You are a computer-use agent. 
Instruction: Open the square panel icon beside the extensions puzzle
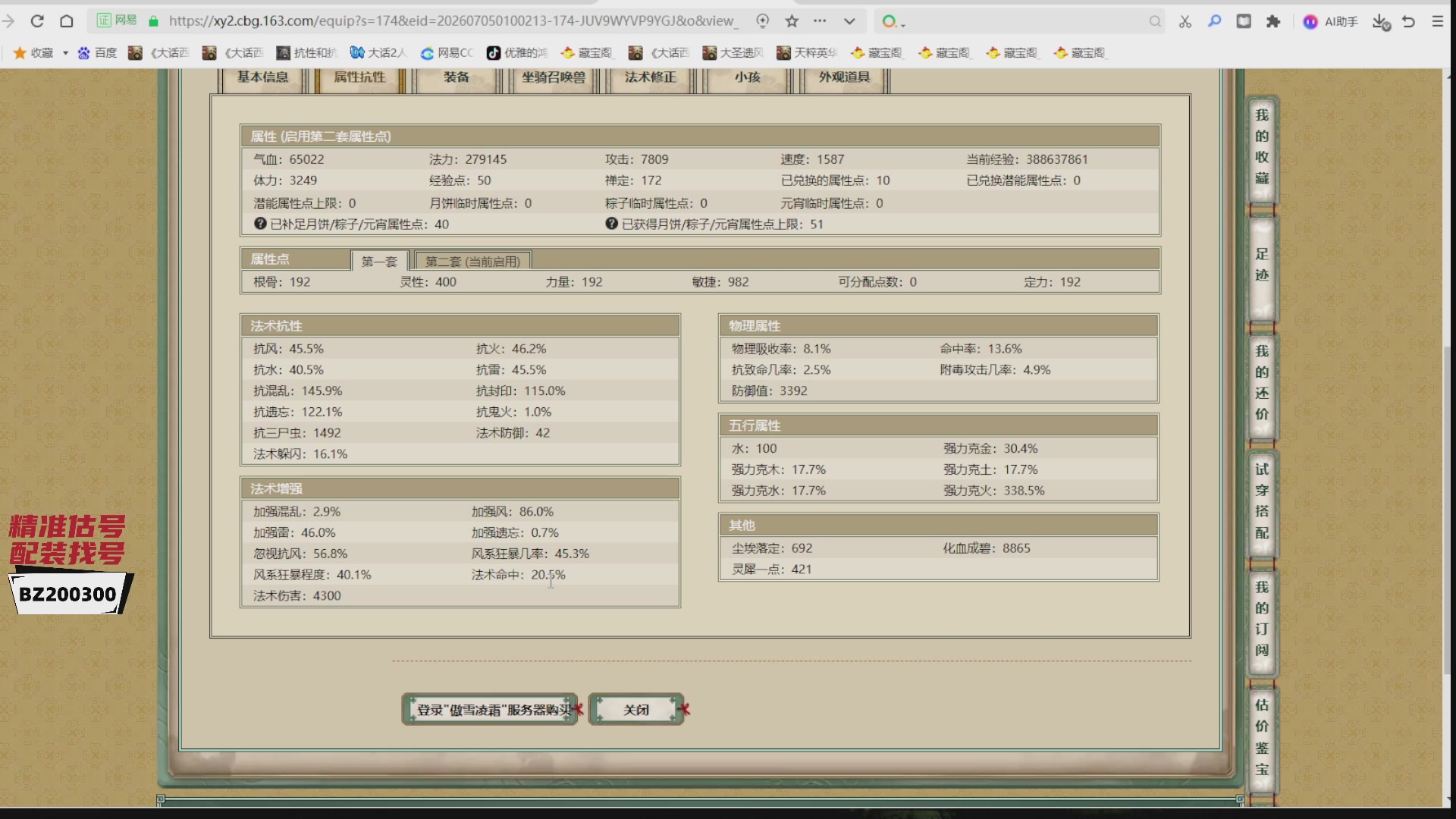tap(1244, 21)
